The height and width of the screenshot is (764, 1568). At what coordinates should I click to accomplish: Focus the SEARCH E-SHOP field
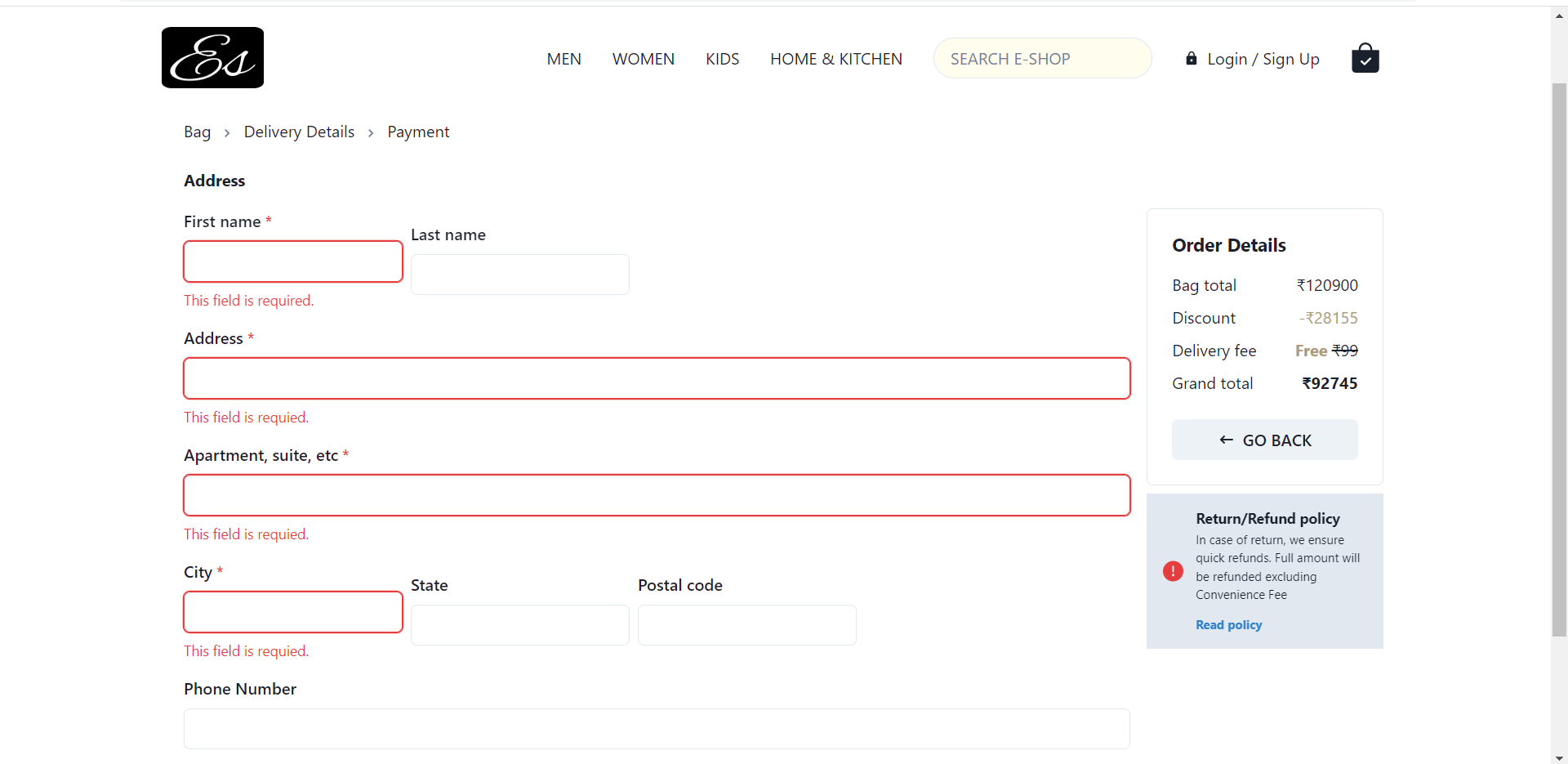(x=1042, y=58)
